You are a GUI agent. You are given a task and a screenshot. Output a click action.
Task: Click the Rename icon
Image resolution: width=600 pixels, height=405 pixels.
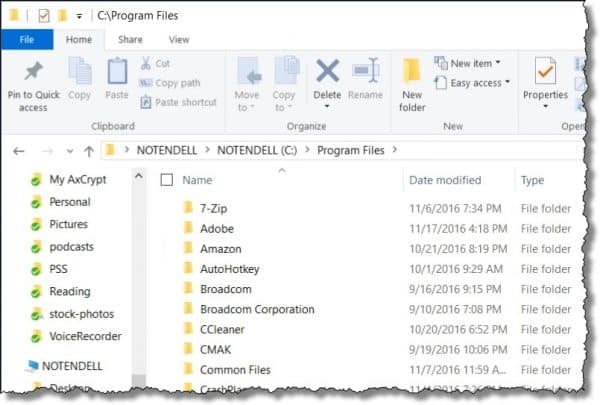point(366,70)
